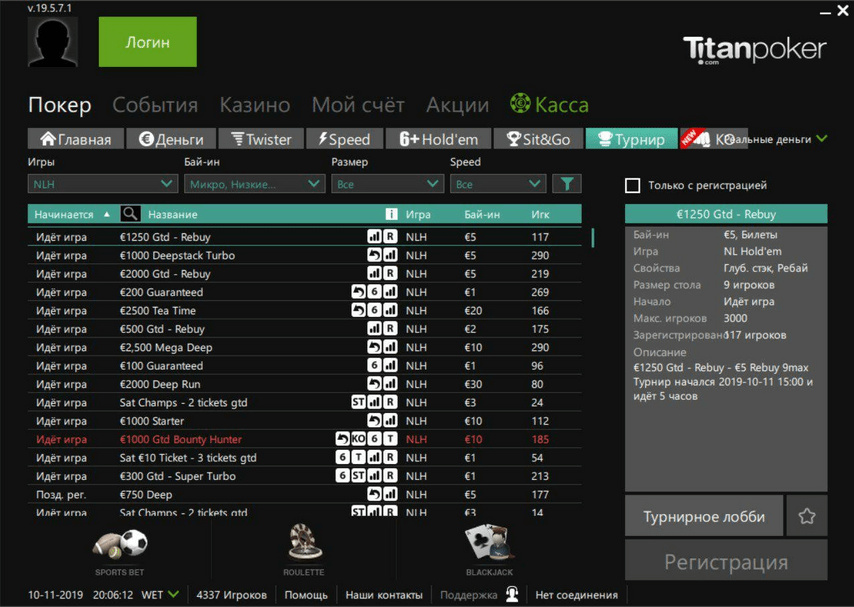Click the Покер main section
The image size is (854, 607).
point(60,105)
